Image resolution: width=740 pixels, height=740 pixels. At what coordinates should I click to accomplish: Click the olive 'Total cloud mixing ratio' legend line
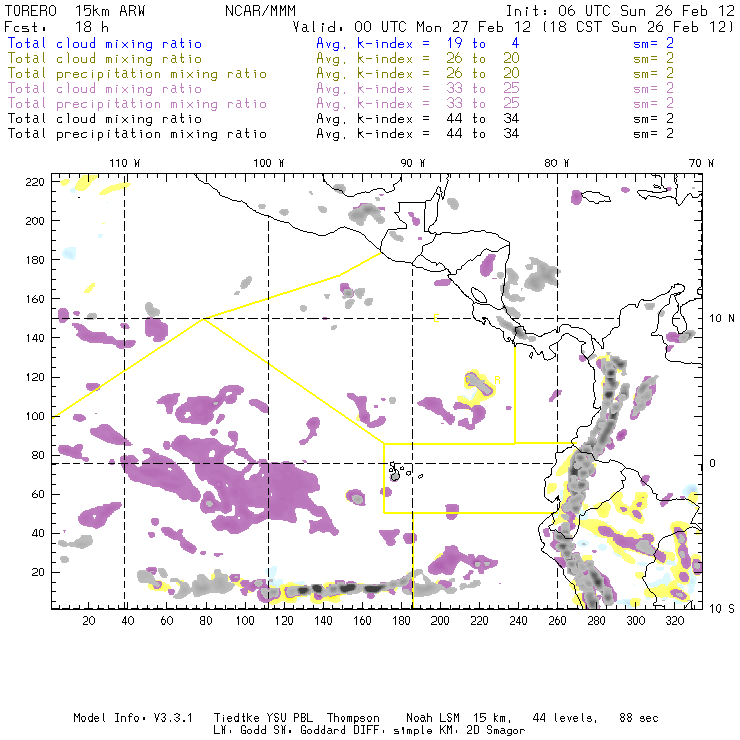click(x=105, y=59)
